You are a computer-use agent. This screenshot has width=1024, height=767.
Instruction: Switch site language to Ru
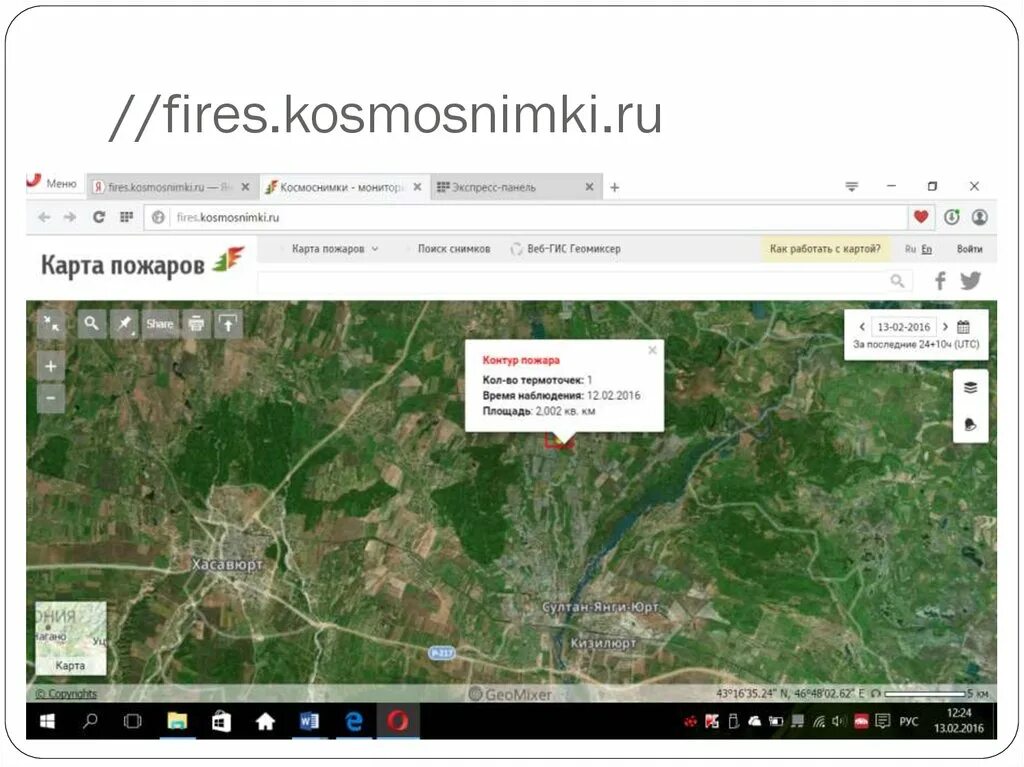pos(910,249)
